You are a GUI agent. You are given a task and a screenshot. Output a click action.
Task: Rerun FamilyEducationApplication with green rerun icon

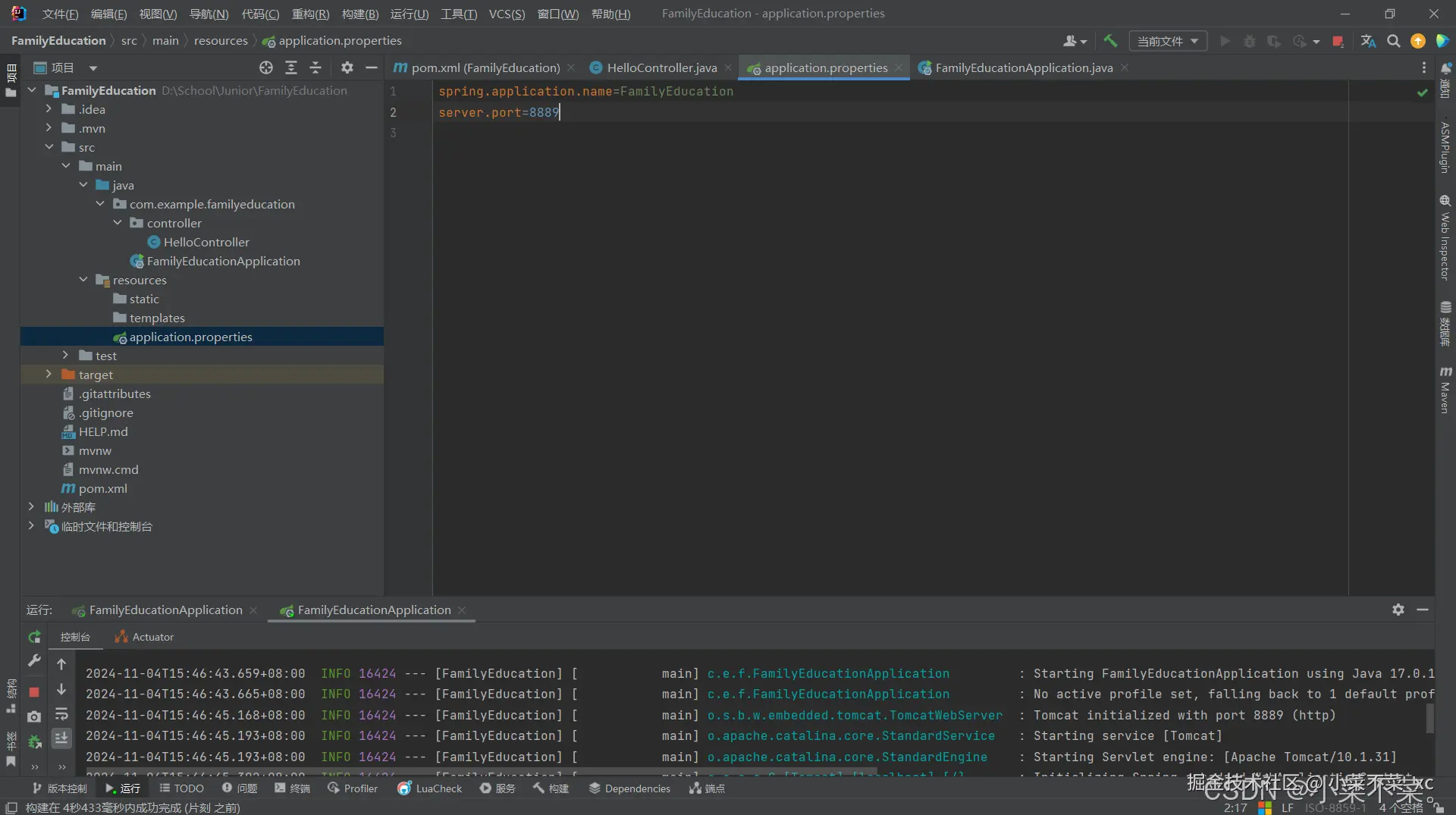click(x=34, y=637)
